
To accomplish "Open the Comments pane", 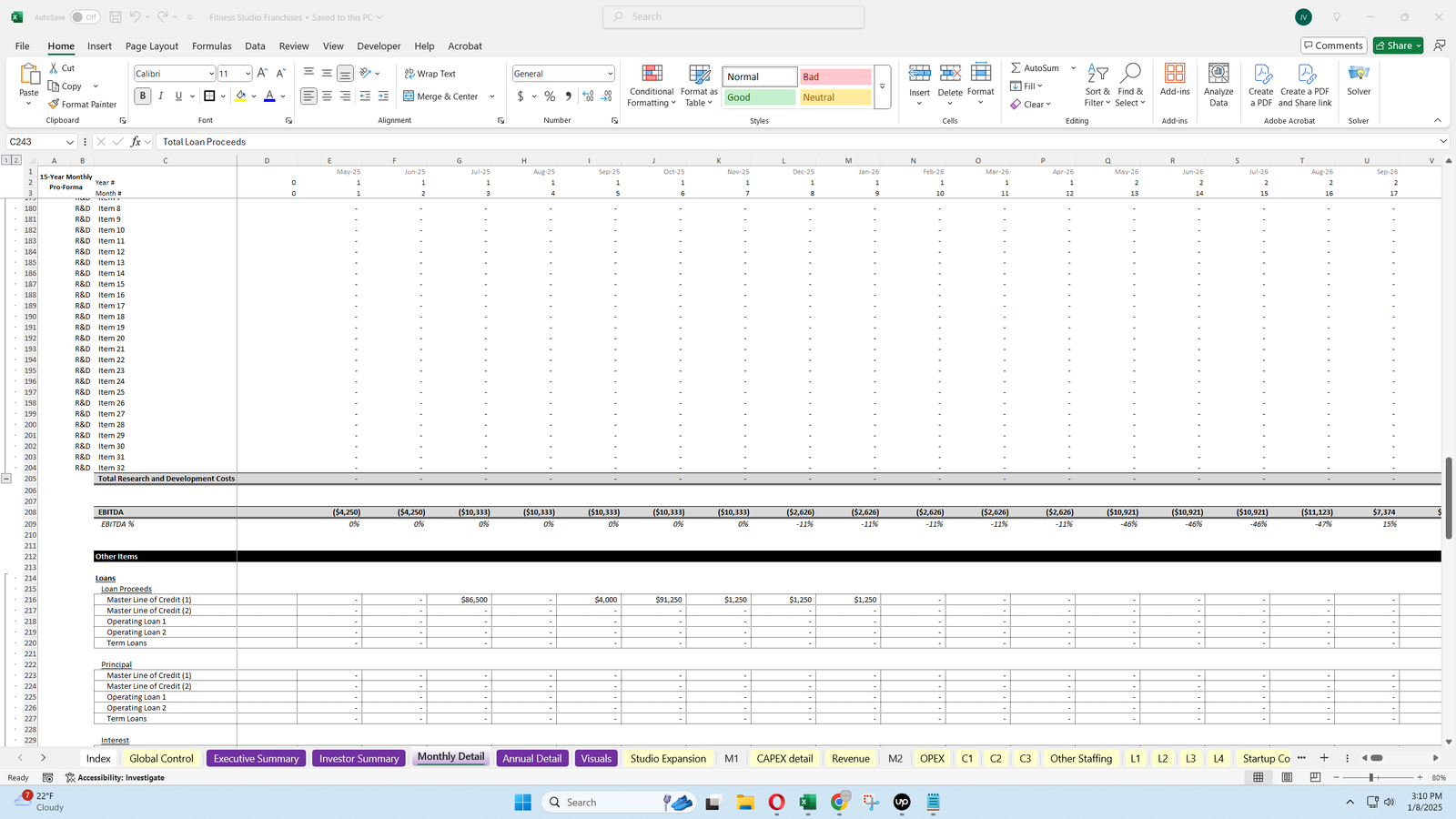I will (x=1333, y=45).
